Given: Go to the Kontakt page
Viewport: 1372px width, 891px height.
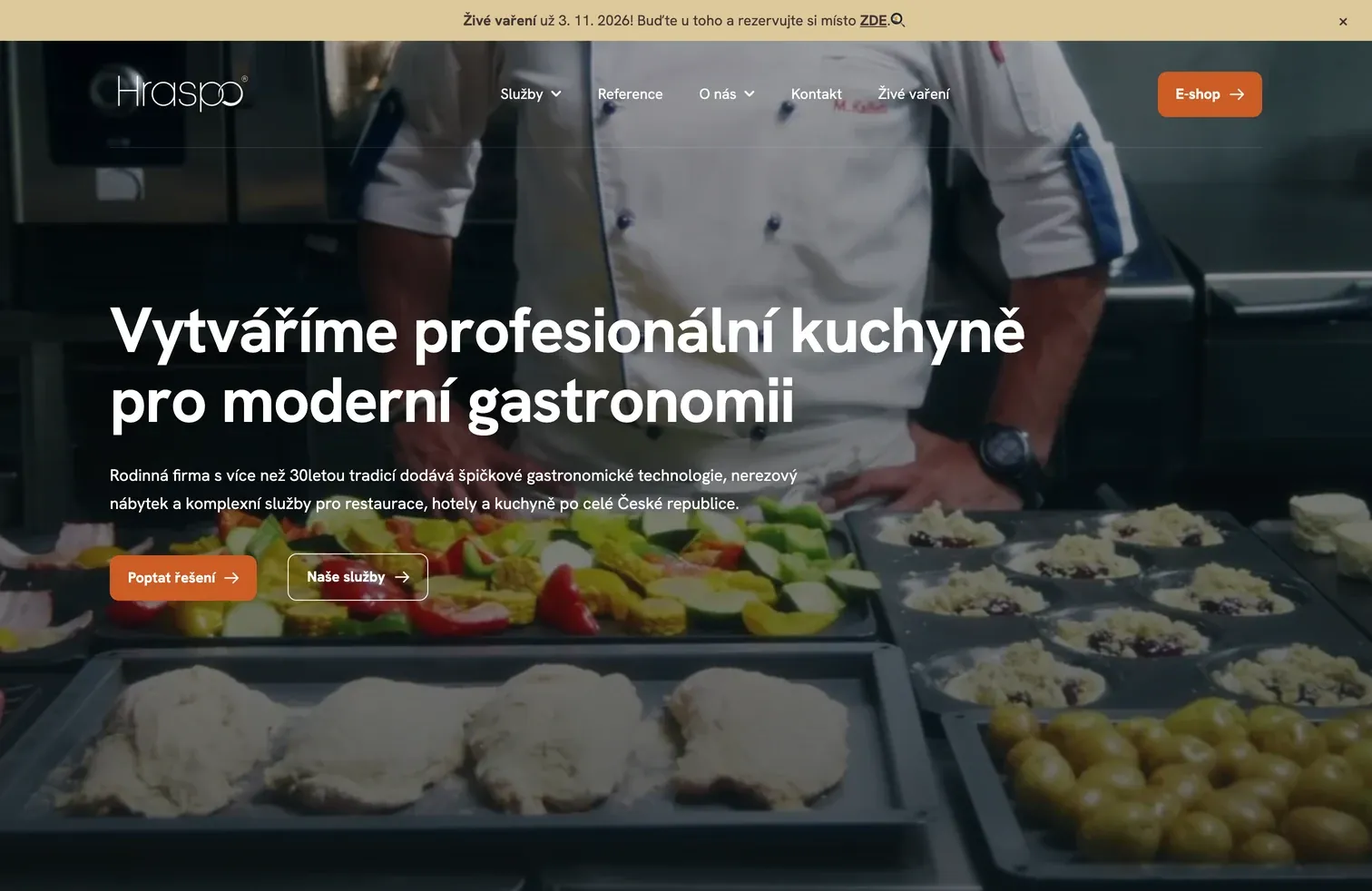Looking at the screenshot, I should [816, 94].
